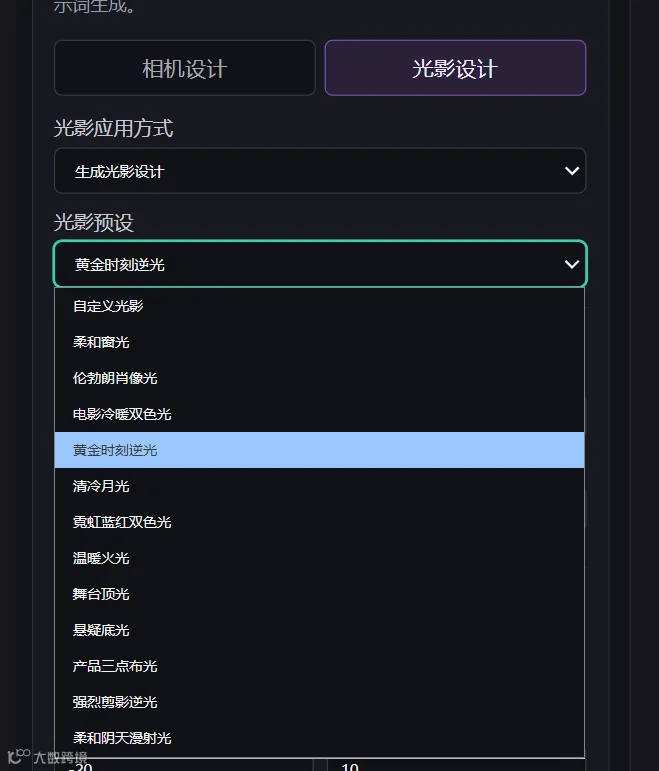Choose 霓虹蓝红双色光 from list
Screen dimensions: 659x771
tap(319, 522)
